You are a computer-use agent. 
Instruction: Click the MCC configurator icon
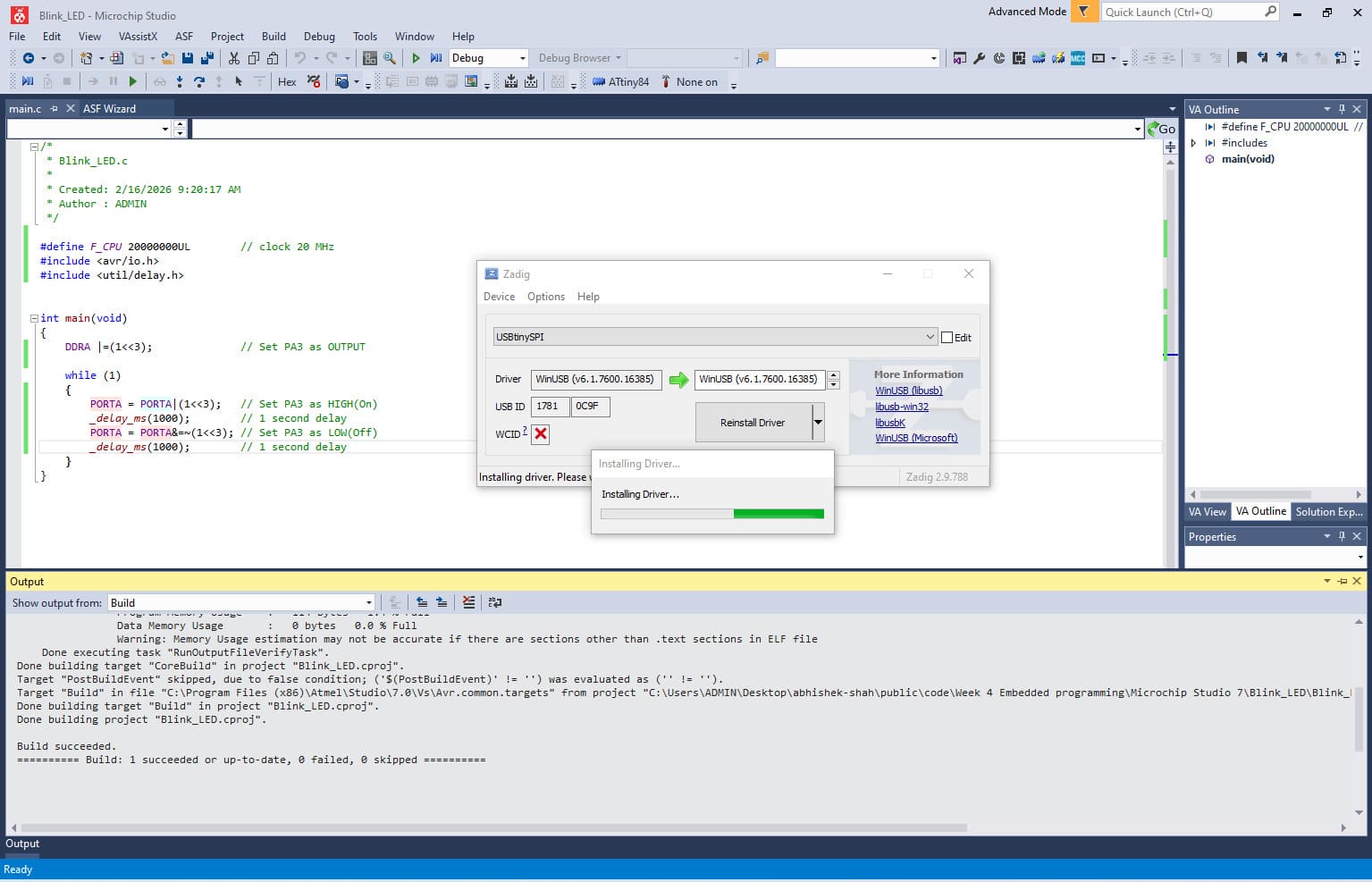pyautogui.click(x=1078, y=58)
